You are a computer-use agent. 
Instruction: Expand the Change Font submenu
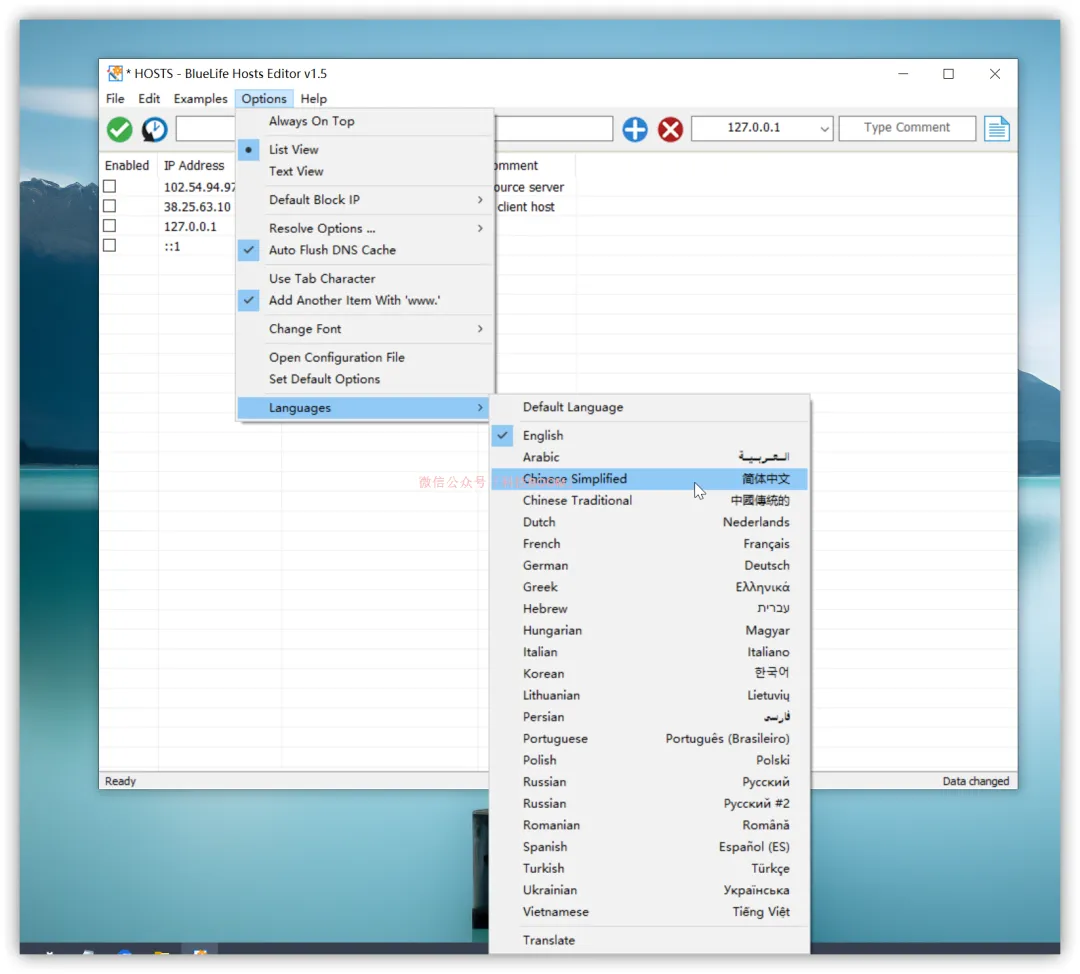365,329
